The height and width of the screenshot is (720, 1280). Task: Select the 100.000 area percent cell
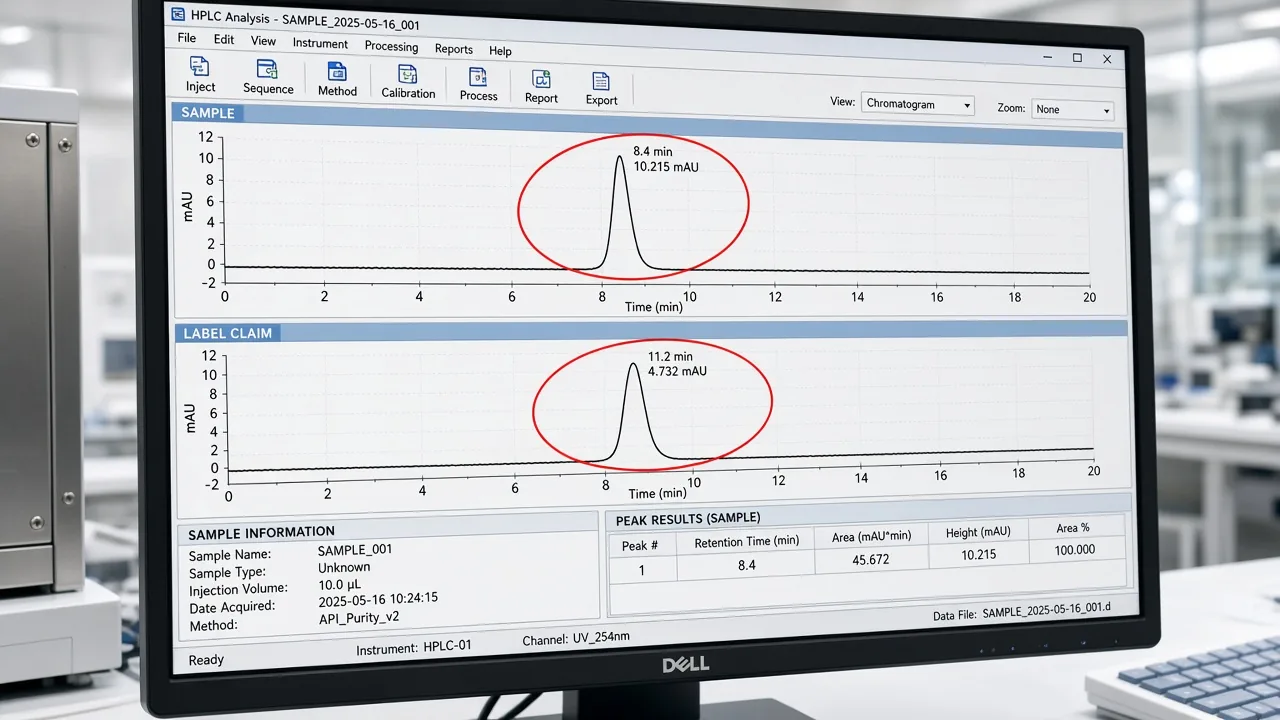[1075, 549]
